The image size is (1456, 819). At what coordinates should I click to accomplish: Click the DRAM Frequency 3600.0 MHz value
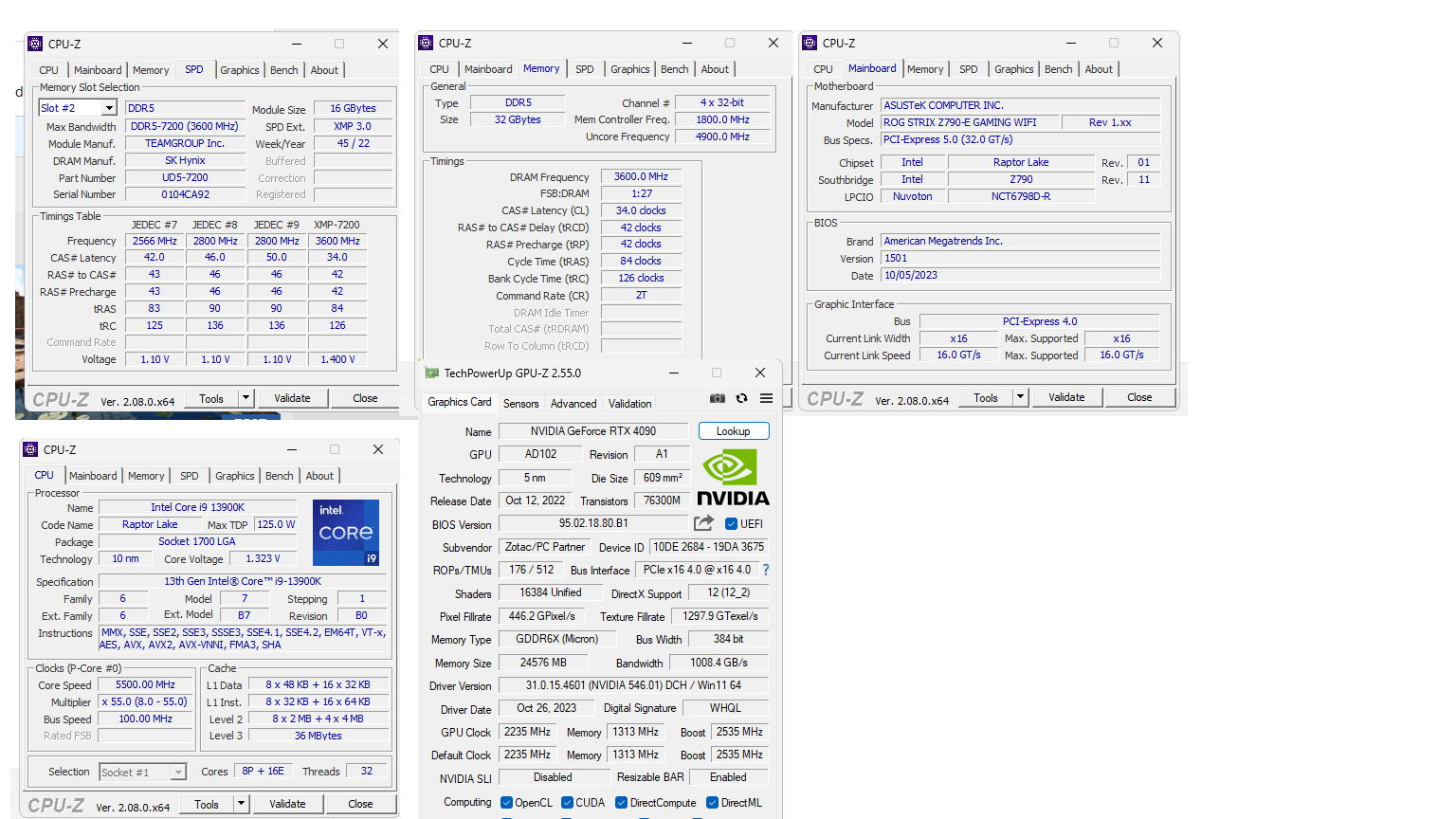641,176
